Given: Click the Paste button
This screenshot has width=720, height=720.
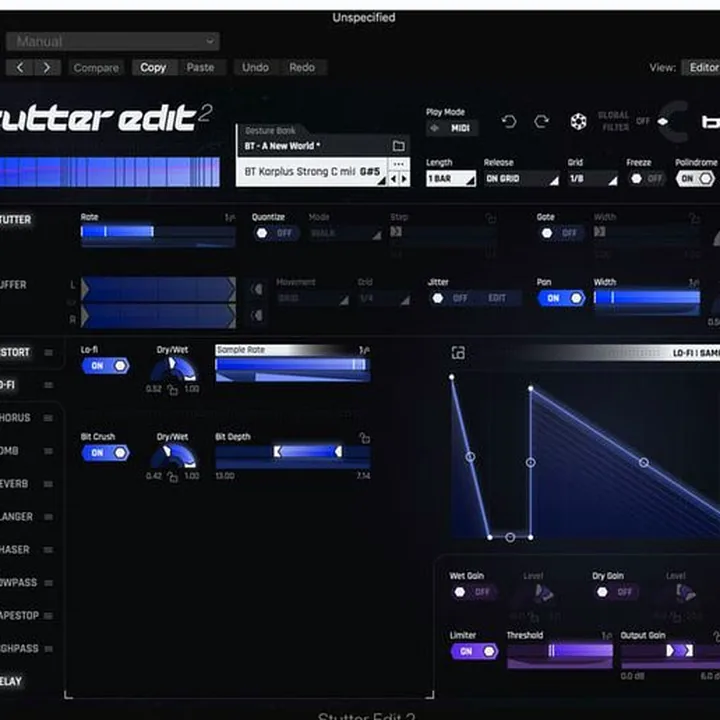Looking at the screenshot, I should [x=201, y=68].
